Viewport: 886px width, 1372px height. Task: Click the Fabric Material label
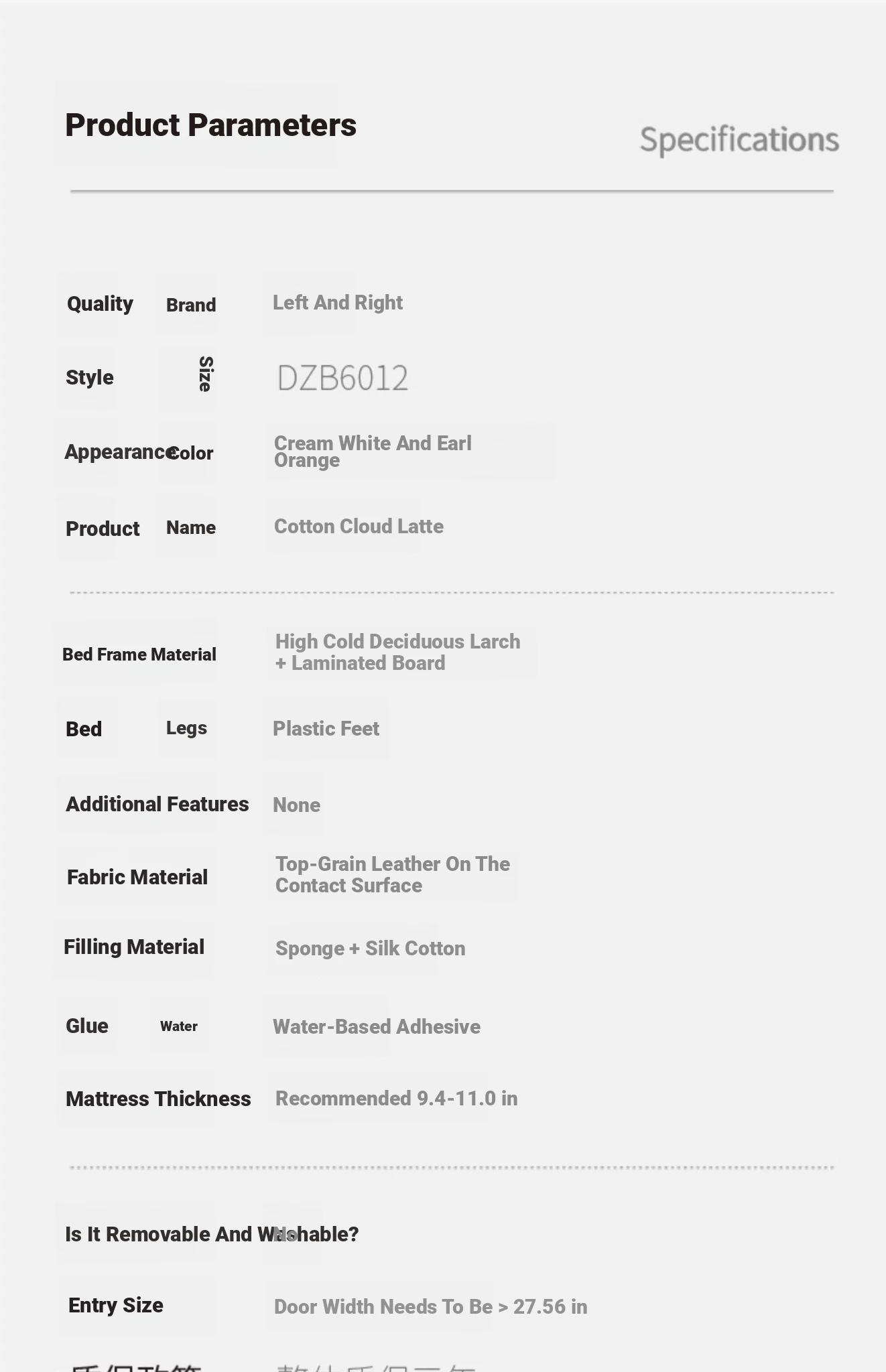point(137,877)
